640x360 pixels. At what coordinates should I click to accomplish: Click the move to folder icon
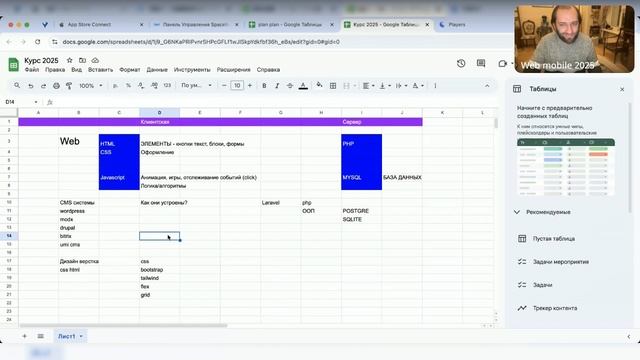click(82, 60)
